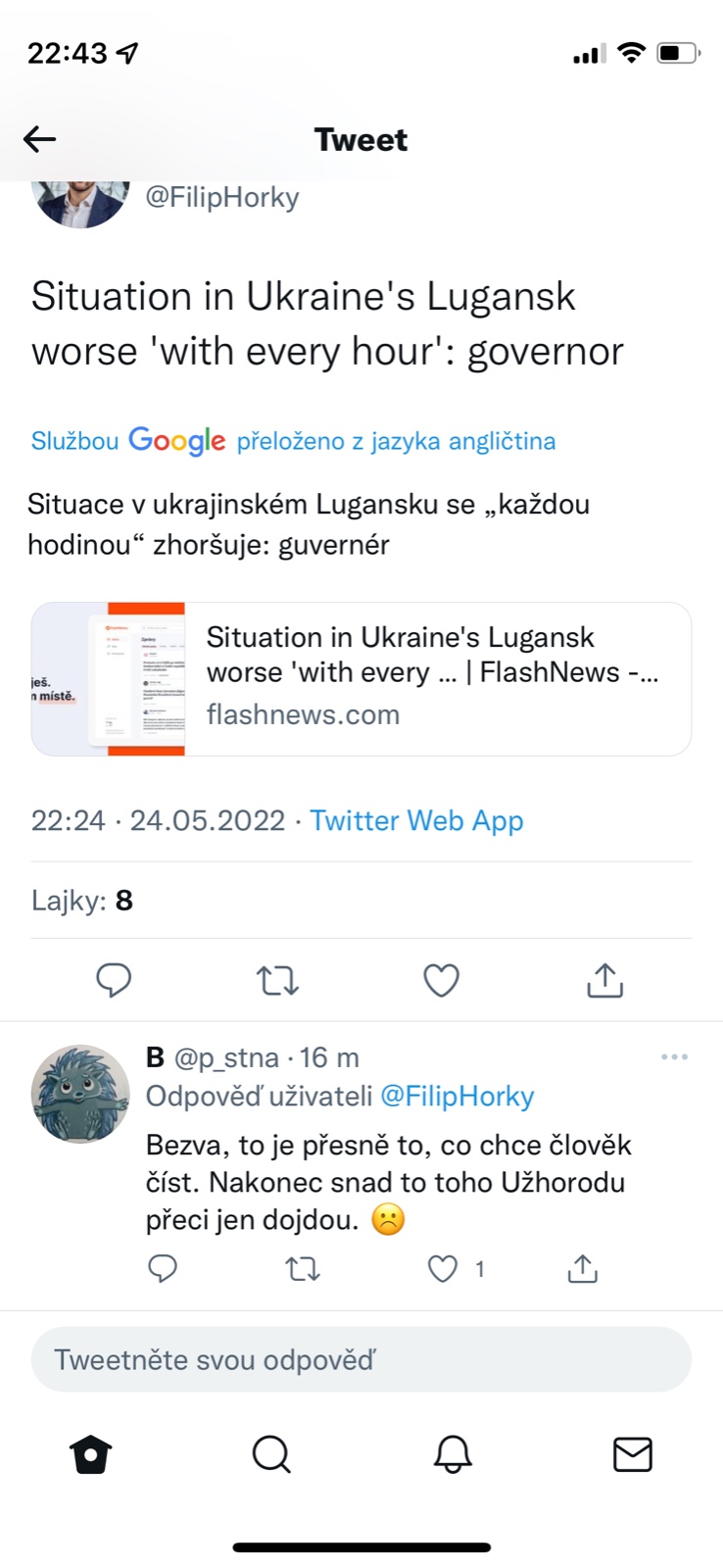This screenshot has height=1568, width=723.
Task: Open Notifications bell tab
Action: (x=453, y=1454)
